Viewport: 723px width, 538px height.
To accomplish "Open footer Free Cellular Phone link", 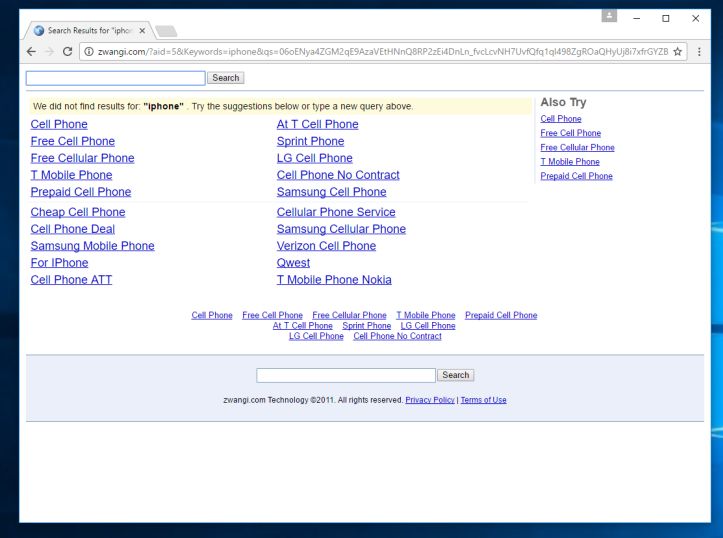I will (350, 315).
